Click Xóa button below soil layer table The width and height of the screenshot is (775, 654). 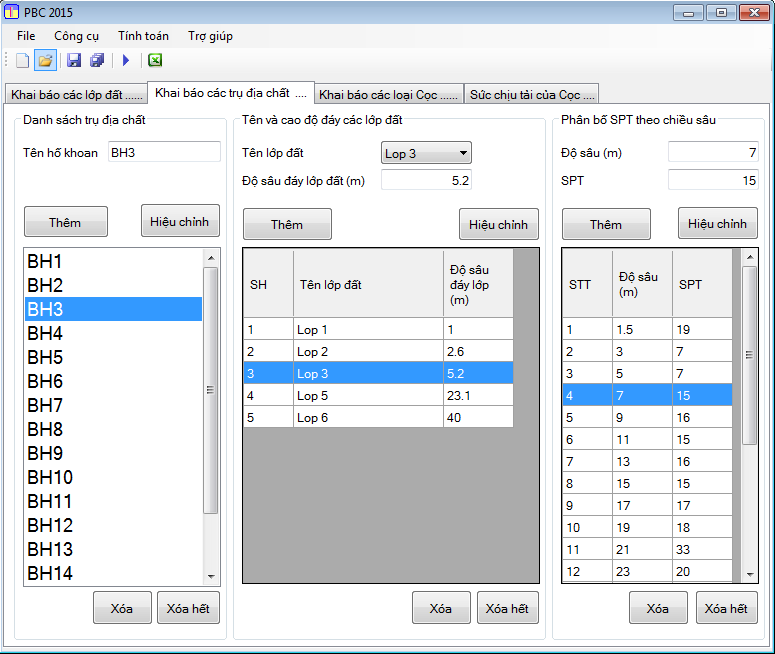[441, 608]
